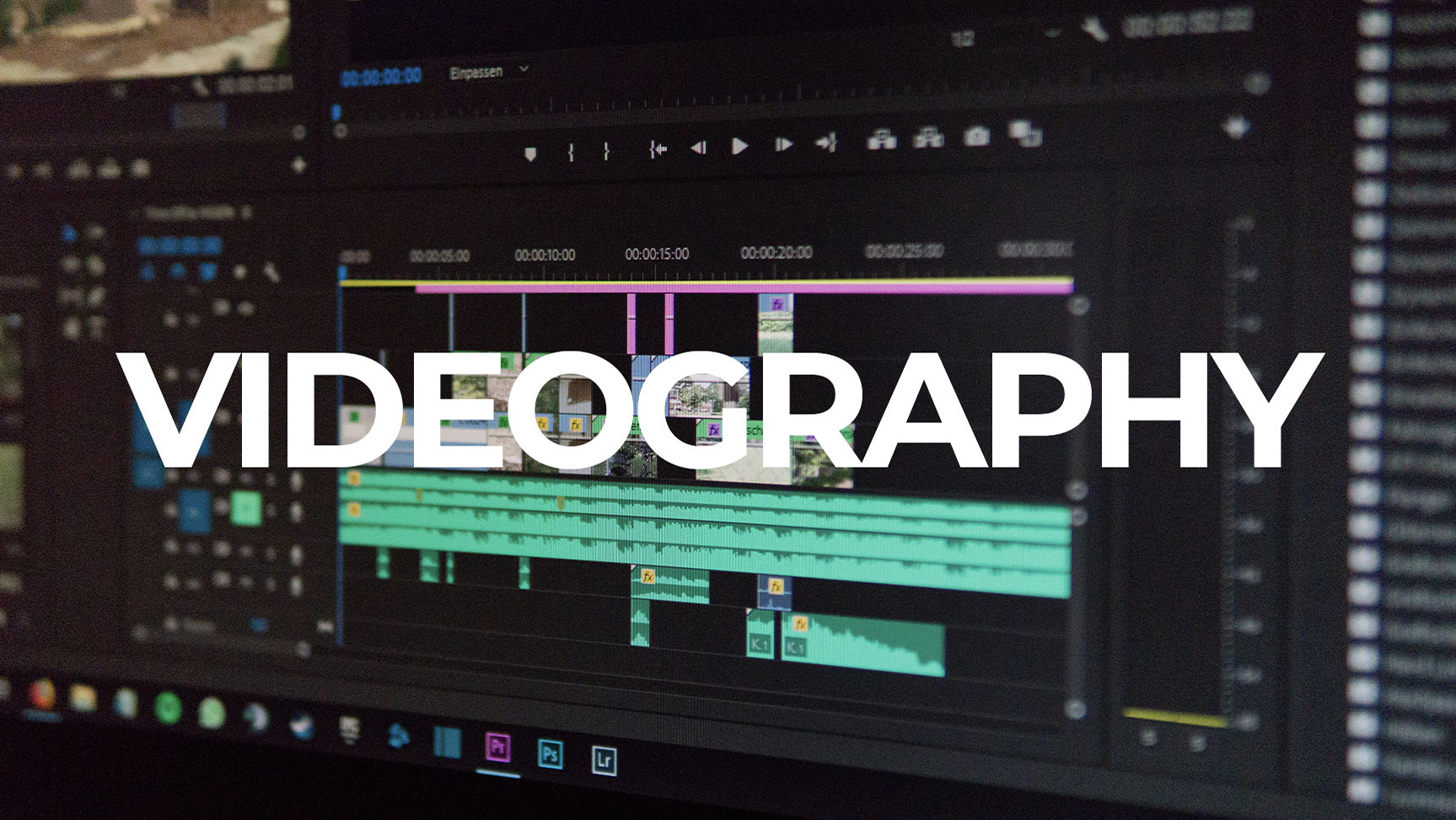Image resolution: width=1456 pixels, height=820 pixels.
Task: Toggle the Comparison View button
Action: click(1024, 132)
